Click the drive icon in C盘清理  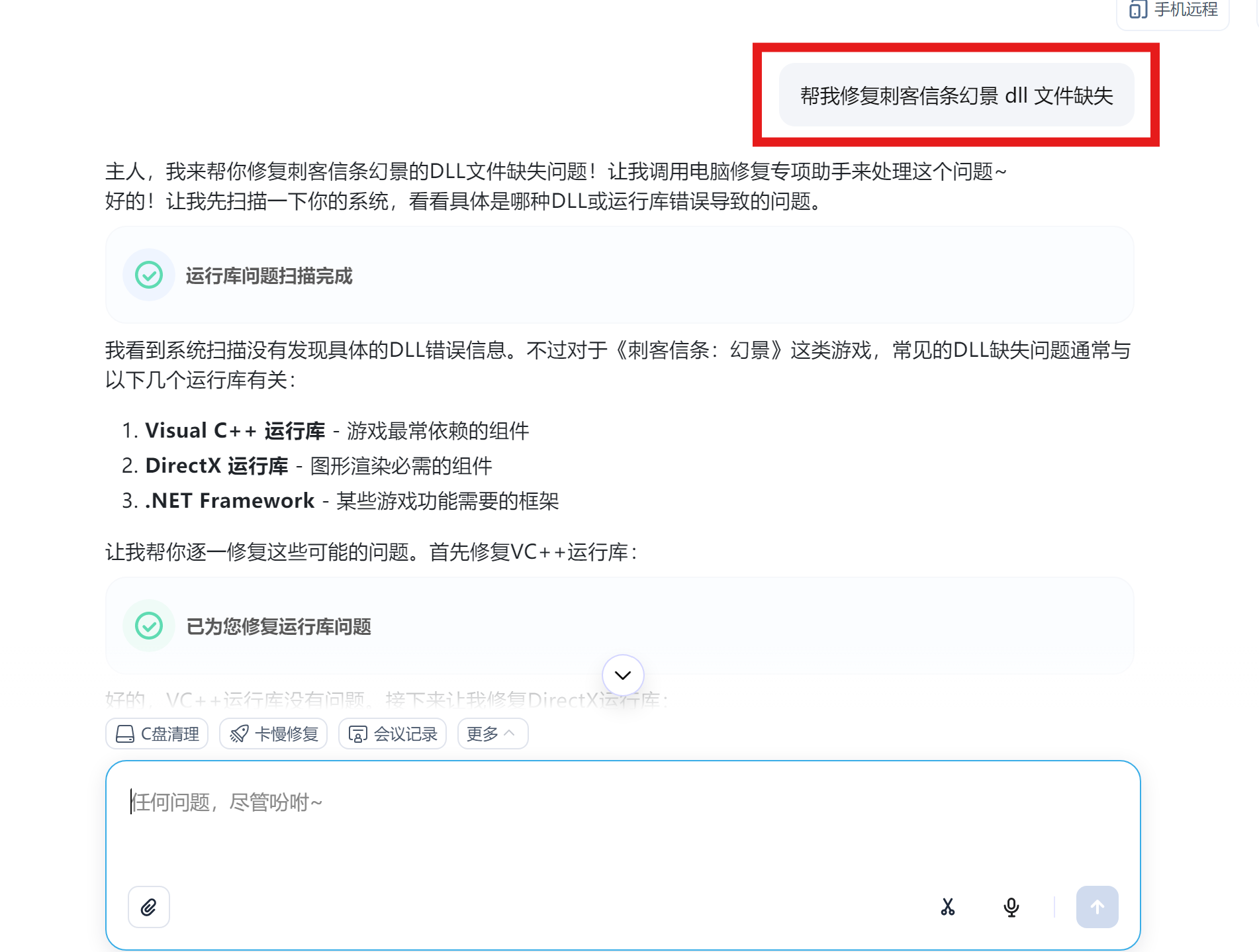pos(125,734)
